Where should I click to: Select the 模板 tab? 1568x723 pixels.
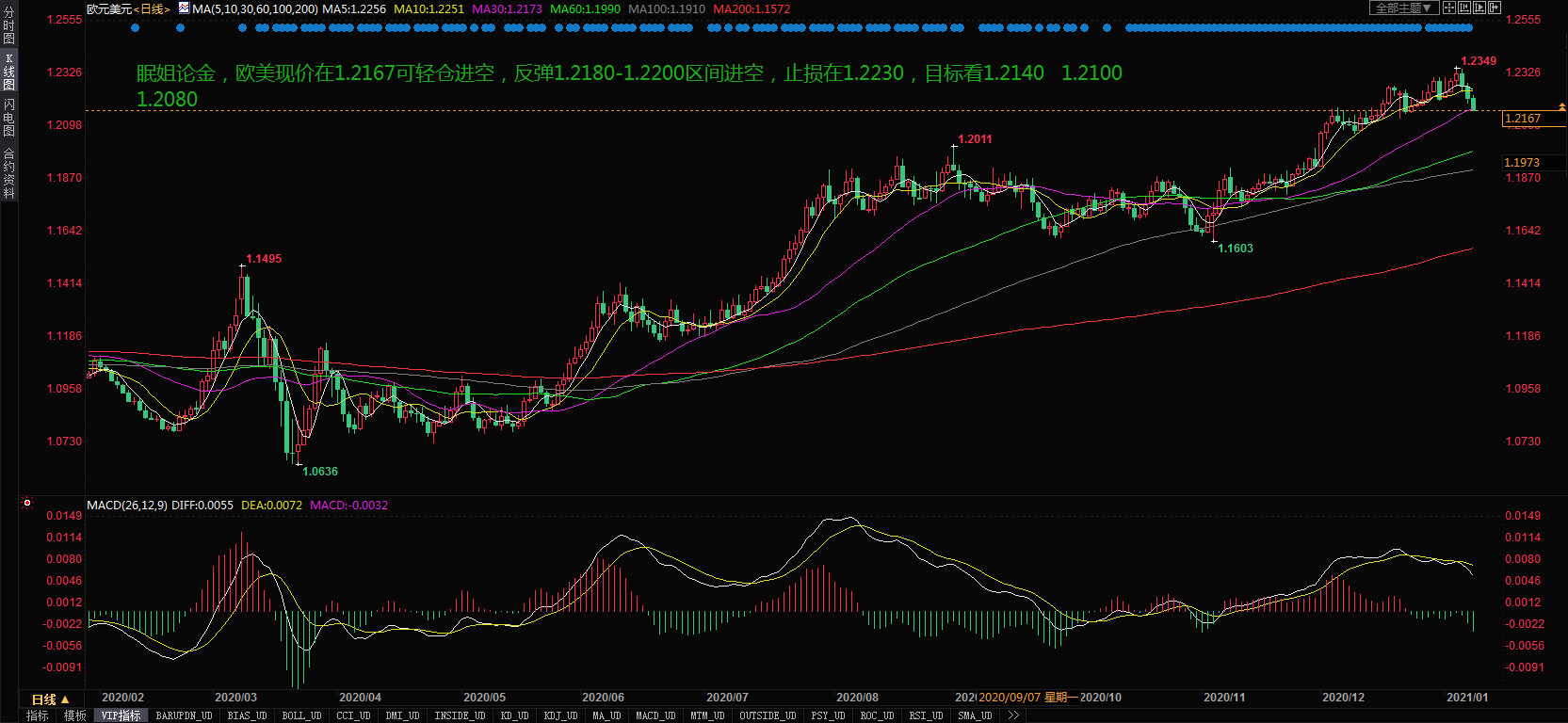pyautogui.click(x=75, y=715)
